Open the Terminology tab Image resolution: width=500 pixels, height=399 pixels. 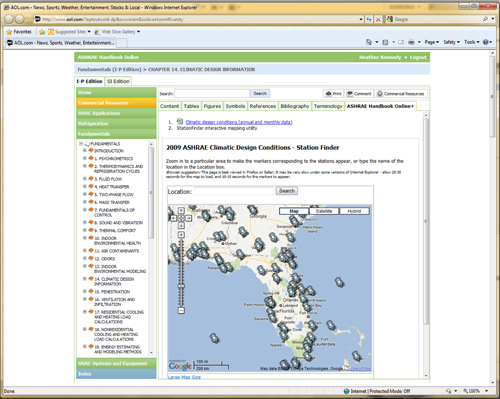click(x=328, y=106)
